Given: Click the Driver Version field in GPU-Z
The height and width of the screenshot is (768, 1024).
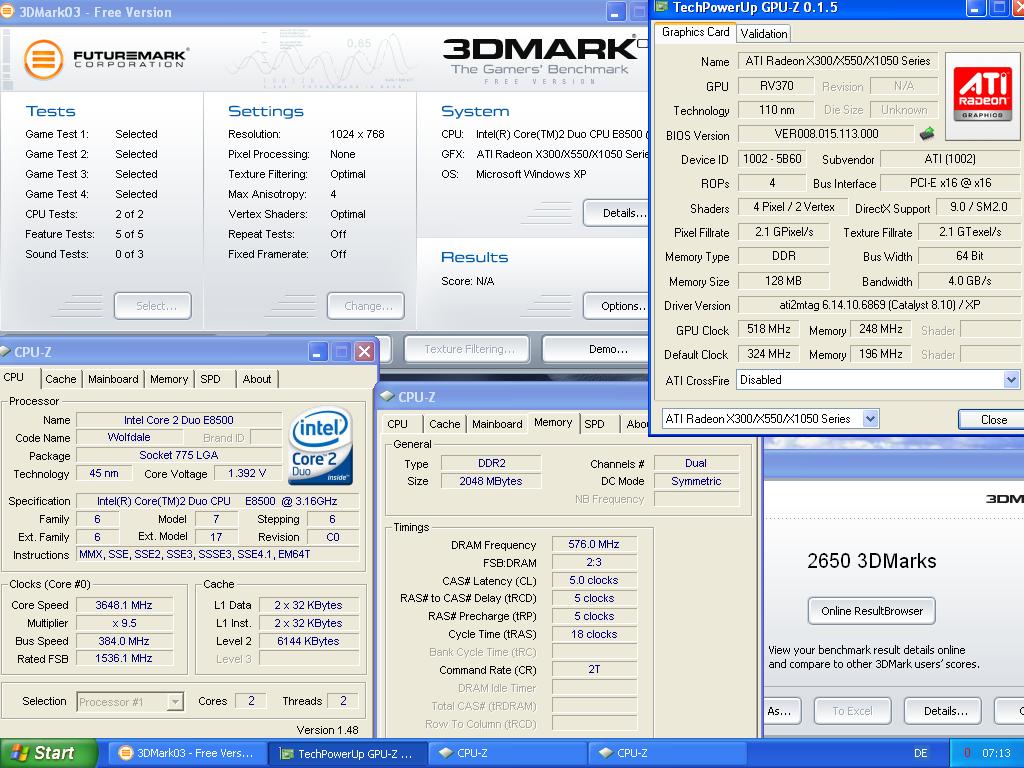Looking at the screenshot, I should (x=879, y=305).
